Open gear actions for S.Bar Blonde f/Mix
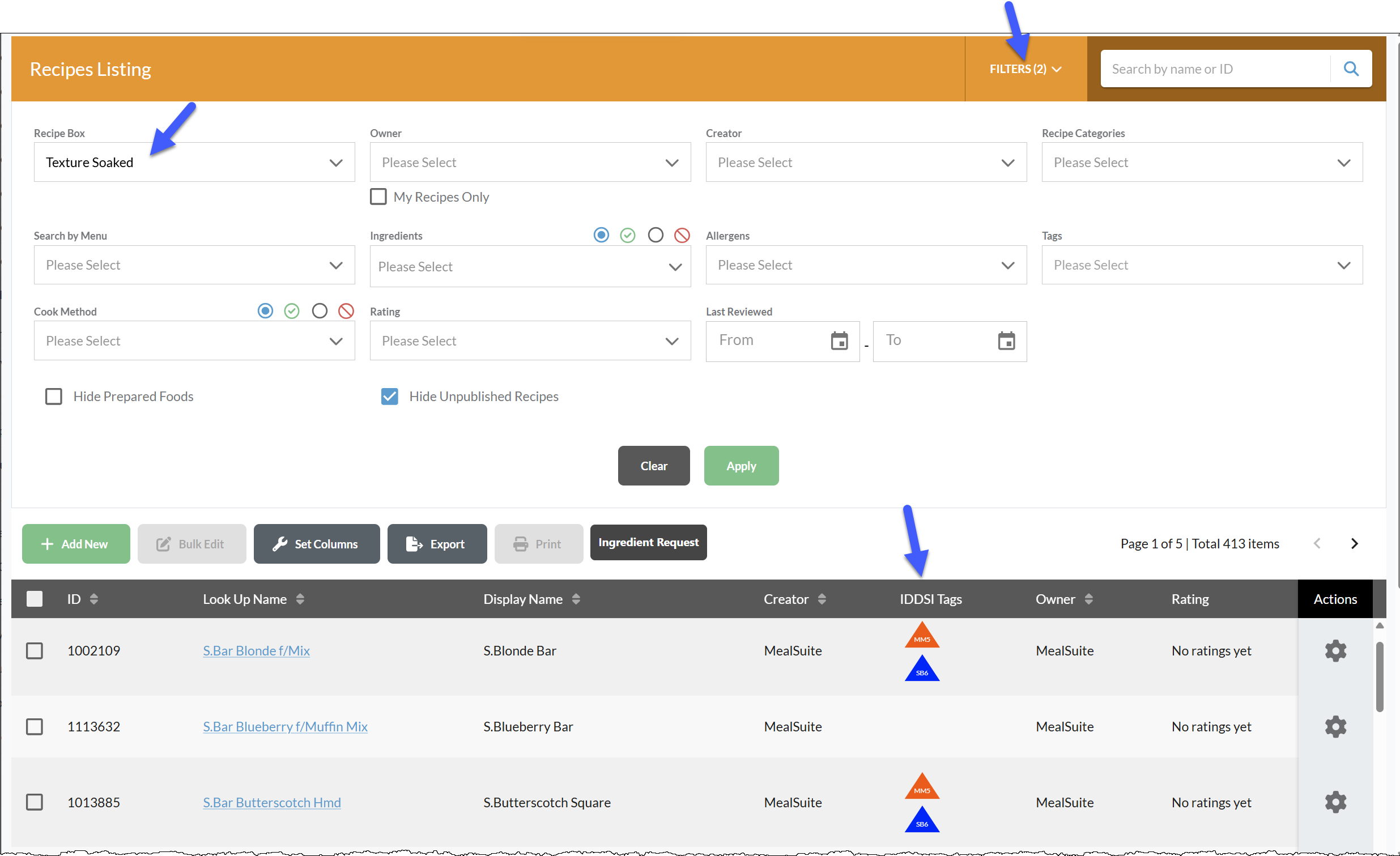This screenshot has height=856, width=1400. 1335,650
